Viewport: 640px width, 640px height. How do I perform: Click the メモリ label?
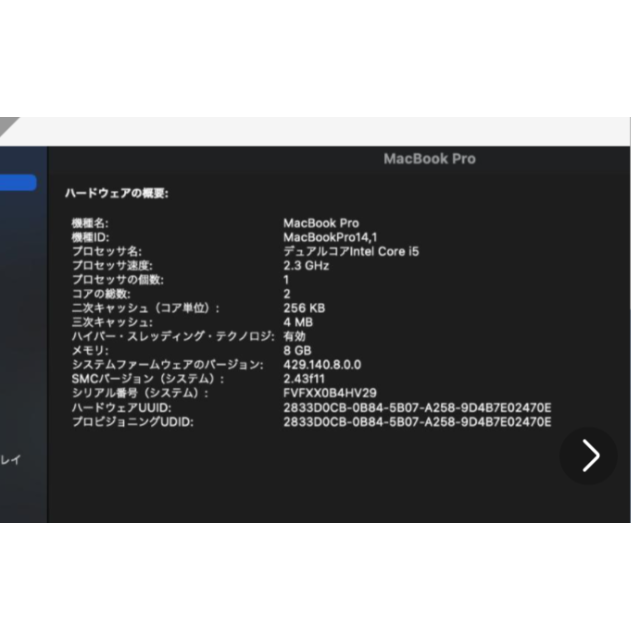(90, 351)
